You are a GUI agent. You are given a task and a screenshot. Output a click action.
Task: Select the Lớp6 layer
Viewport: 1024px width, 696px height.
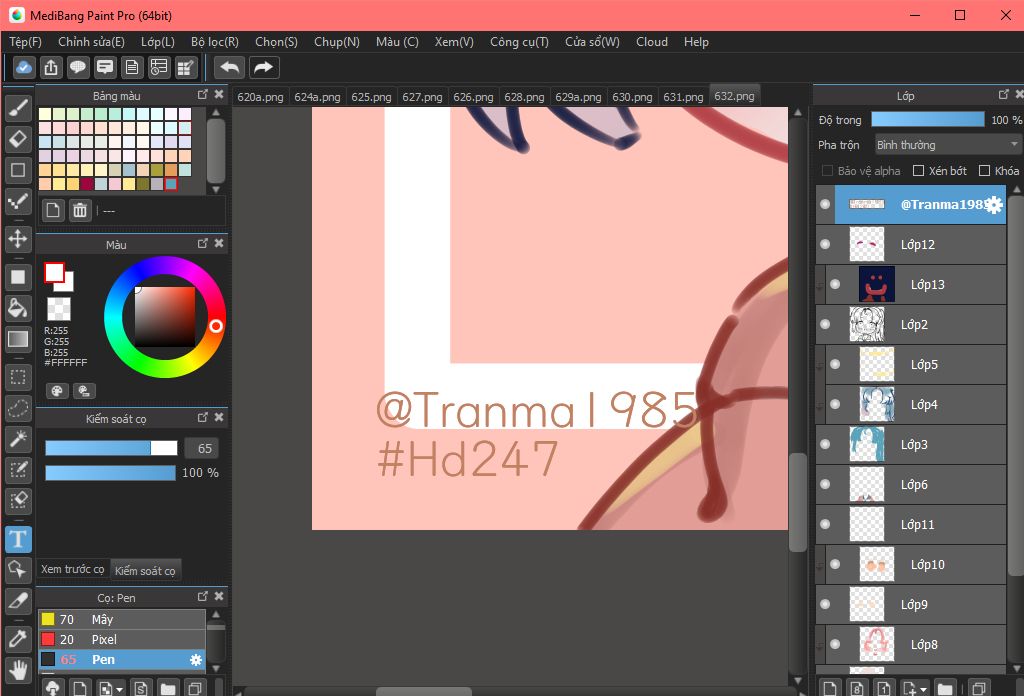(910, 484)
